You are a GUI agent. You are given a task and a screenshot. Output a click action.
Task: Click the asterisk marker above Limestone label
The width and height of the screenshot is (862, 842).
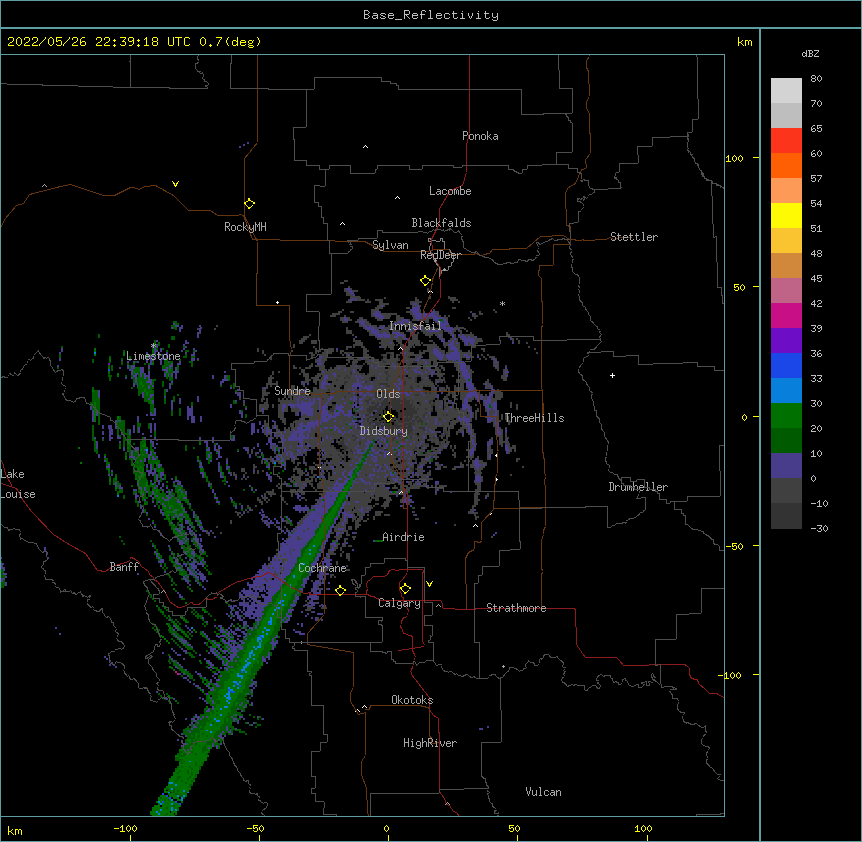[153, 345]
